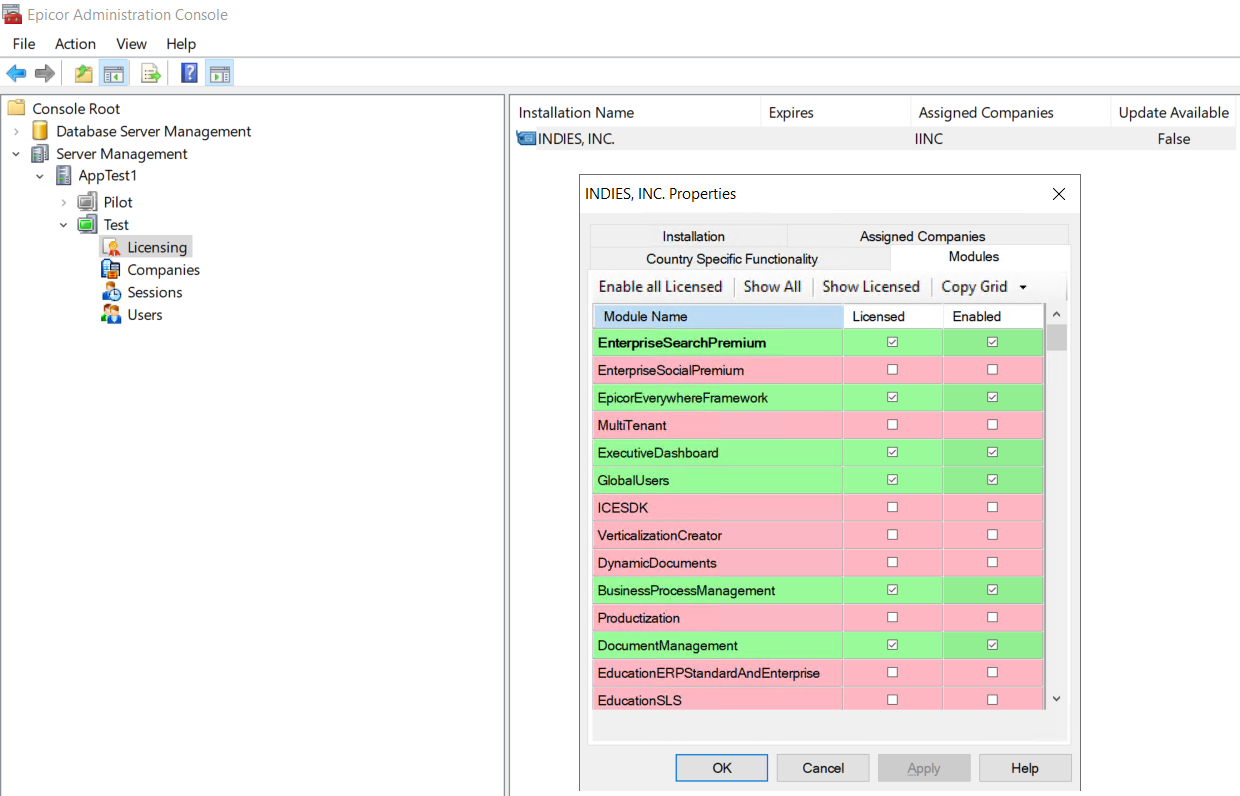Click the Licensed column header
This screenshot has width=1240, height=796.
(x=893, y=316)
